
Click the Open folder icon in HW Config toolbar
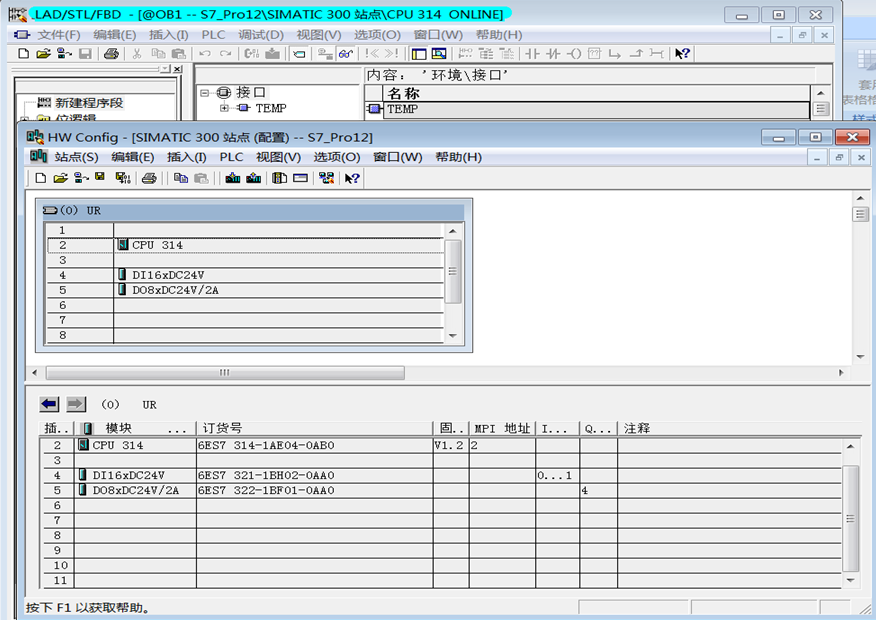coord(60,178)
